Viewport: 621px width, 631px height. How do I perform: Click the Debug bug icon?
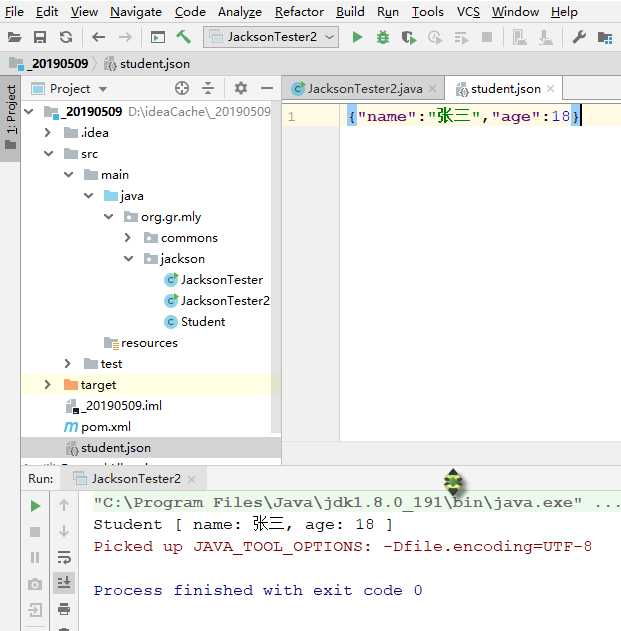coord(383,37)
